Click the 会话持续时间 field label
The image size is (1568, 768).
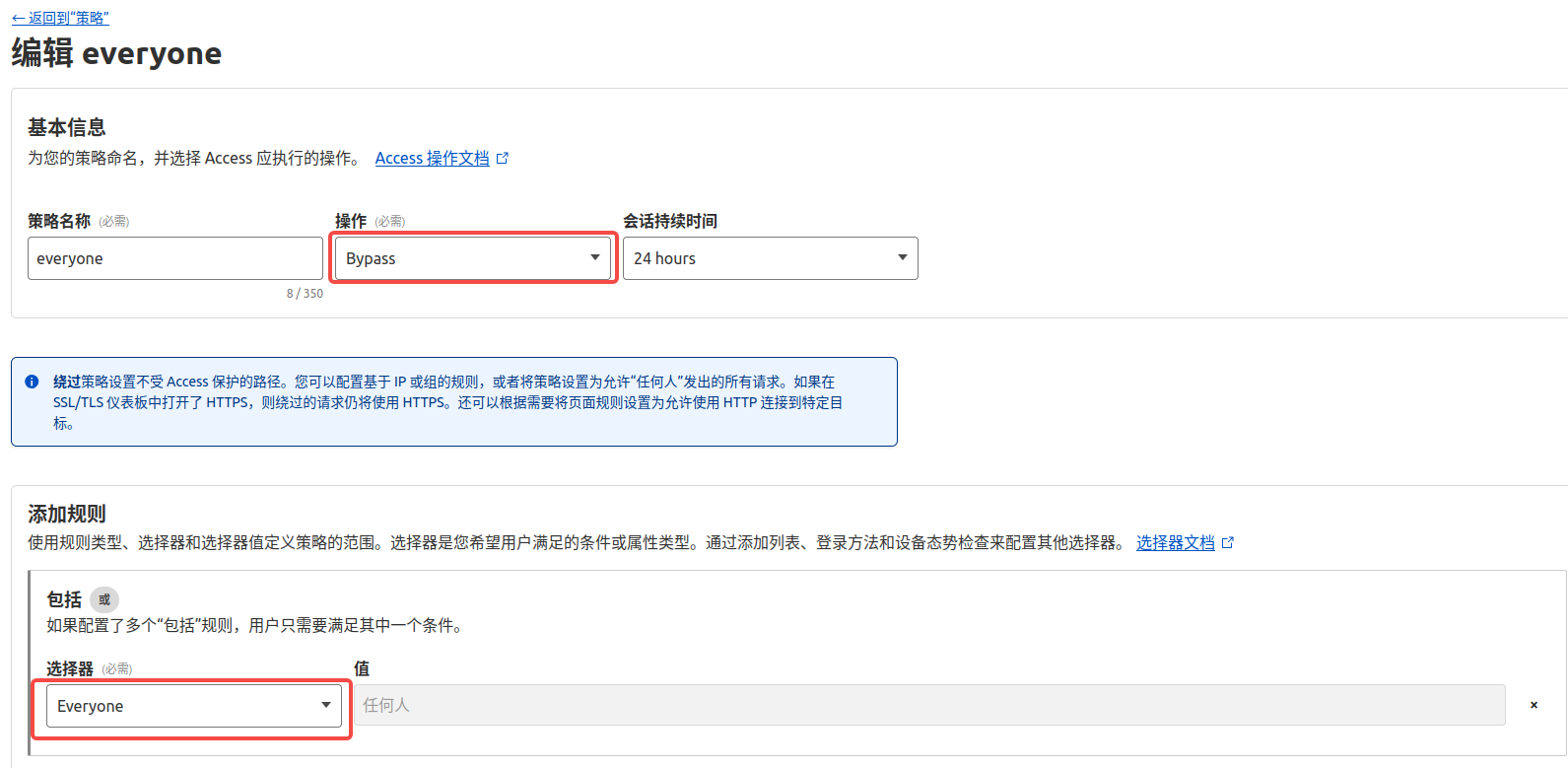(670, 221)
